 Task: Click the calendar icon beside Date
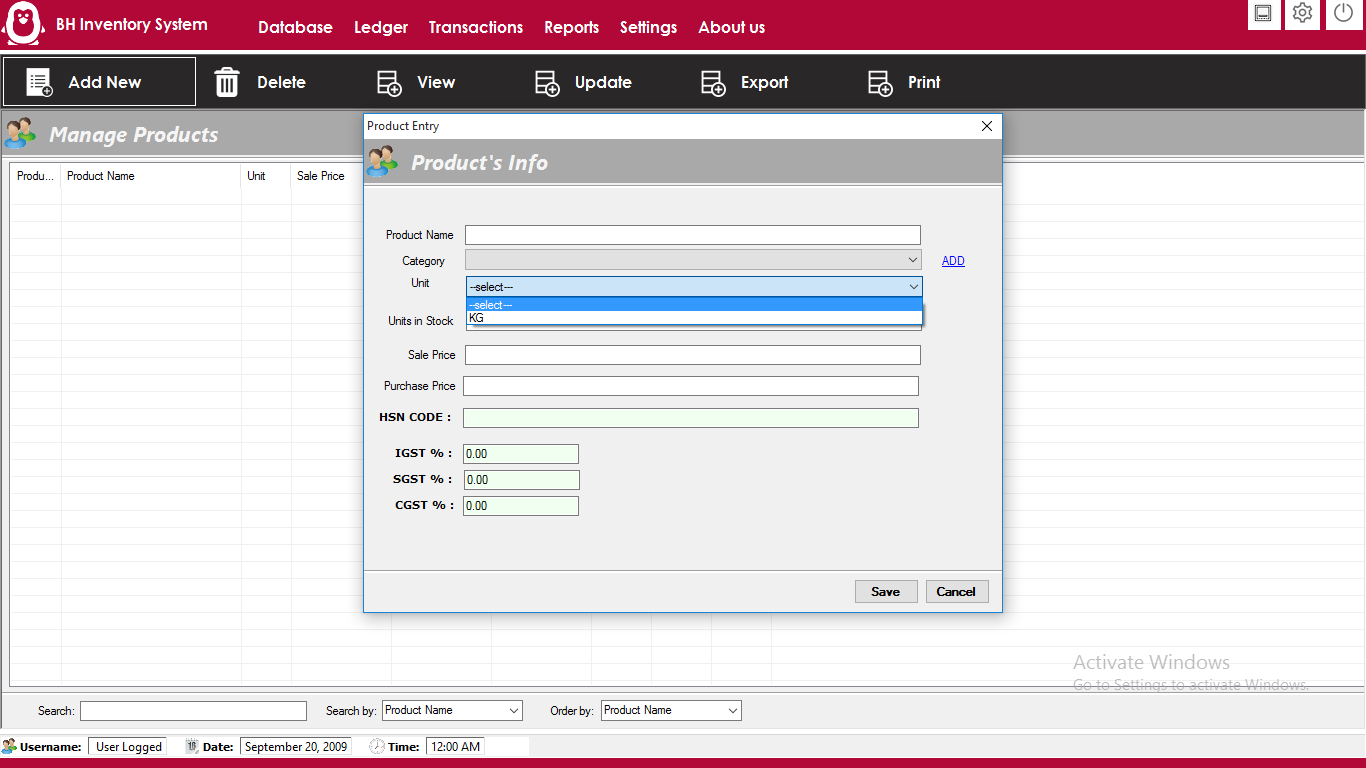(189, 746)
